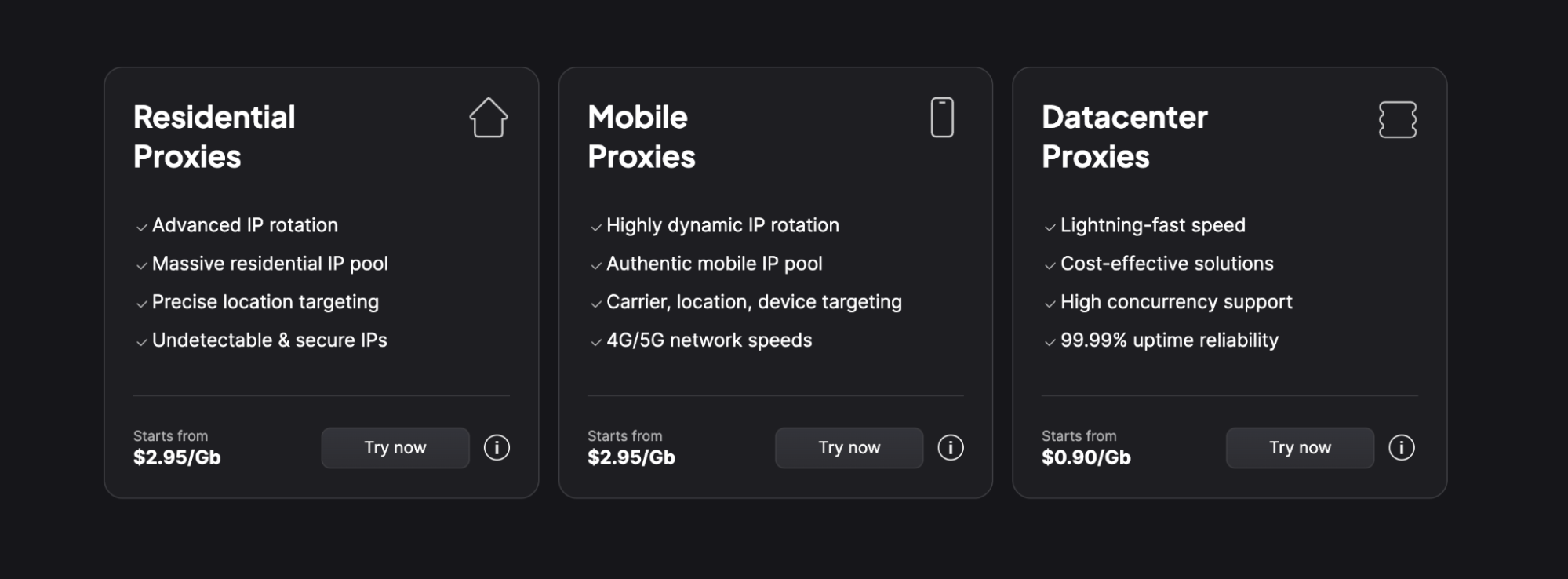The width and height of the screenshot is (1568, 579).
Task: Click the $0.90/Gb datacenter price
Action: click(x=1086, y=457)
